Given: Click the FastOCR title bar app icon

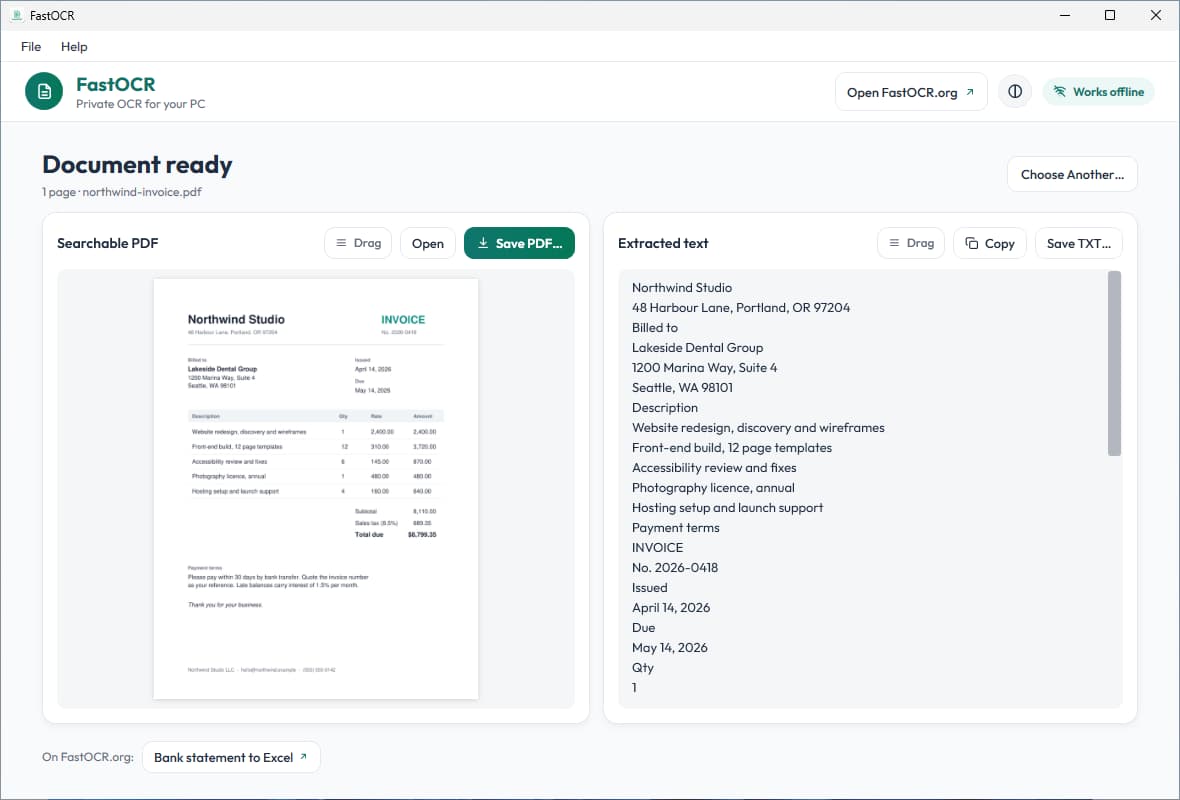Looking at the screenshot, I should [x=17, y=15].
